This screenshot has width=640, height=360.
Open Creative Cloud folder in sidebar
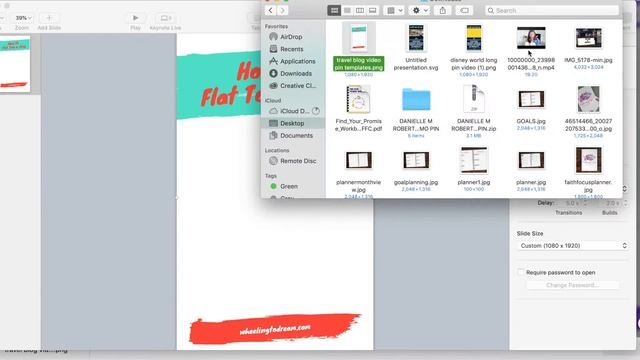297,86
